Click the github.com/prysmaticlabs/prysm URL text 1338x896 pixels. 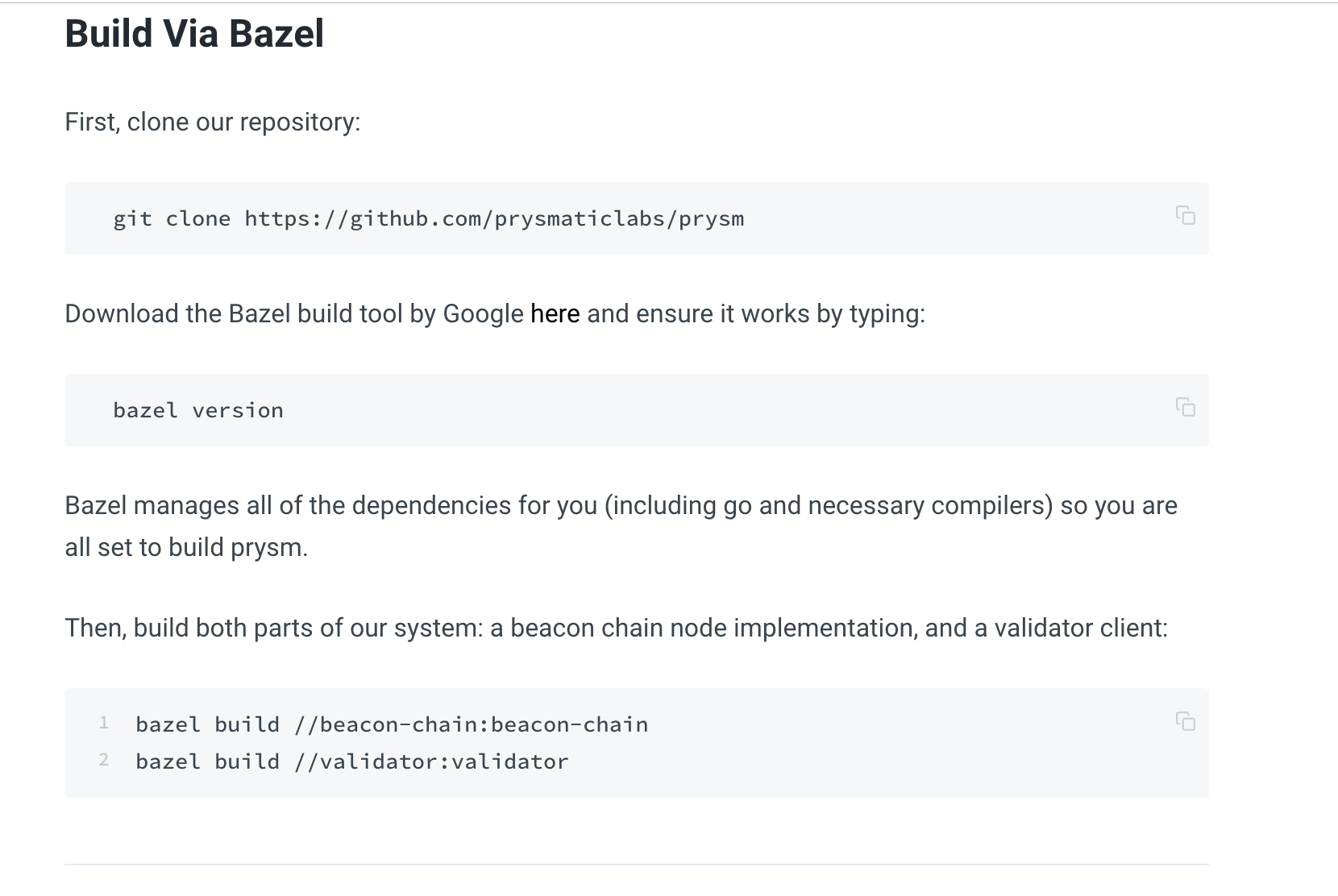pos(493,218)
